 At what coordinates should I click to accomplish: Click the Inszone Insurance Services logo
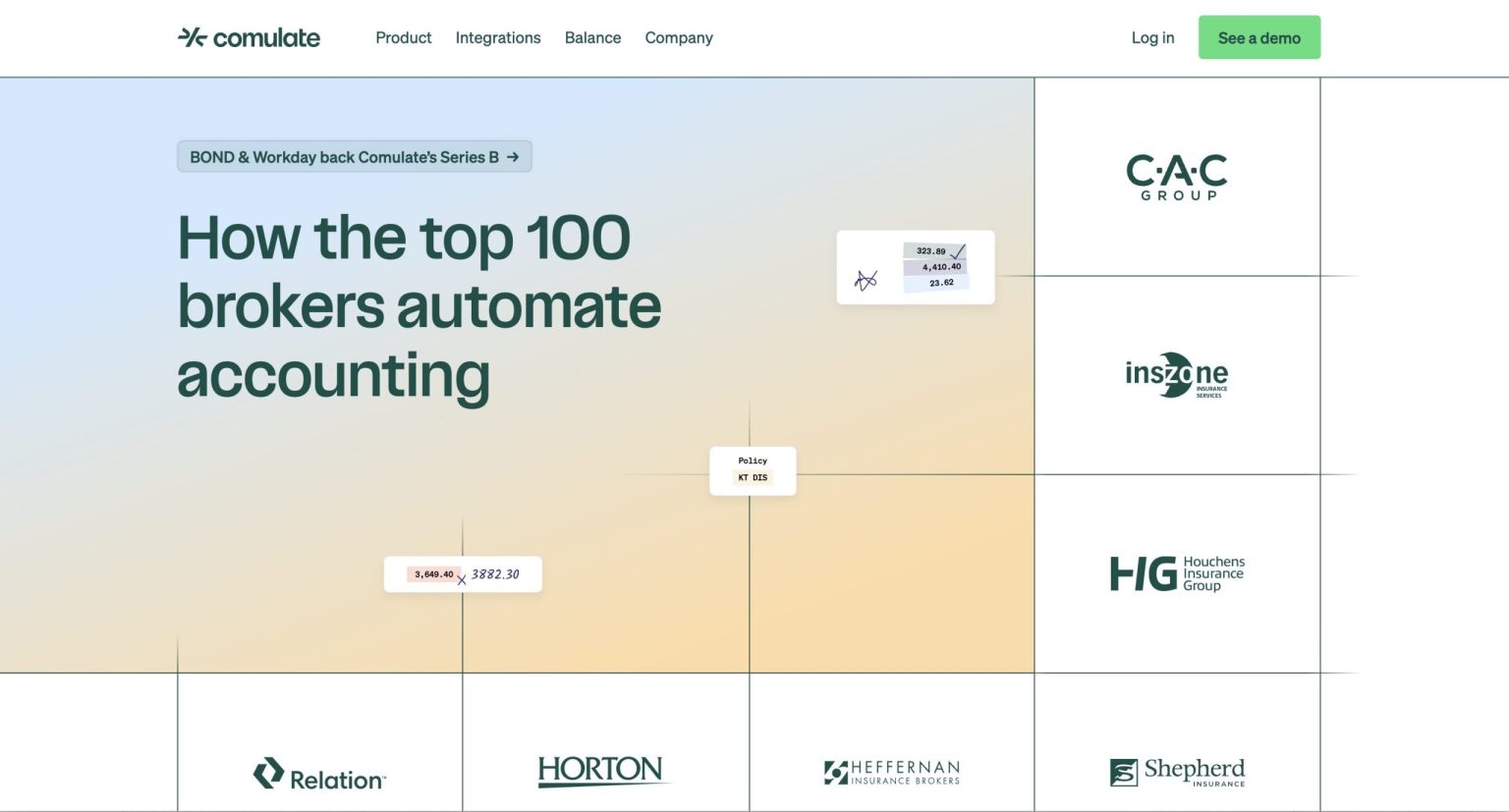(x=1177, y=375)
